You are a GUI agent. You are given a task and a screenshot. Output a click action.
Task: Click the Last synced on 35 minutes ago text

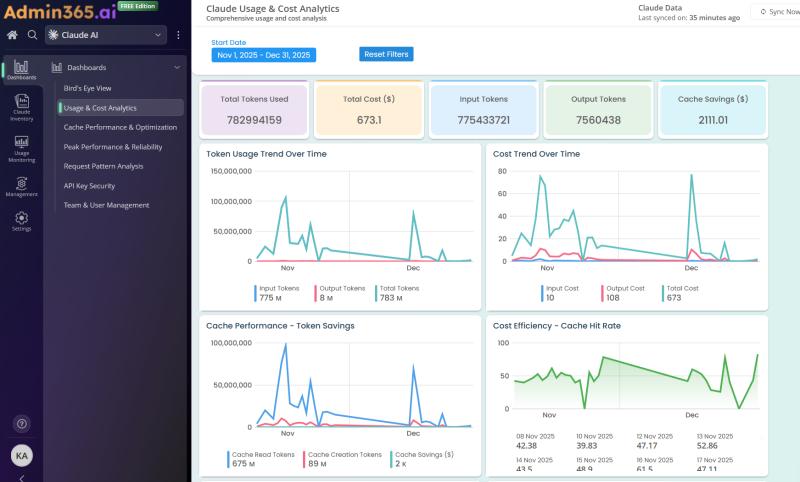point(689,18)
